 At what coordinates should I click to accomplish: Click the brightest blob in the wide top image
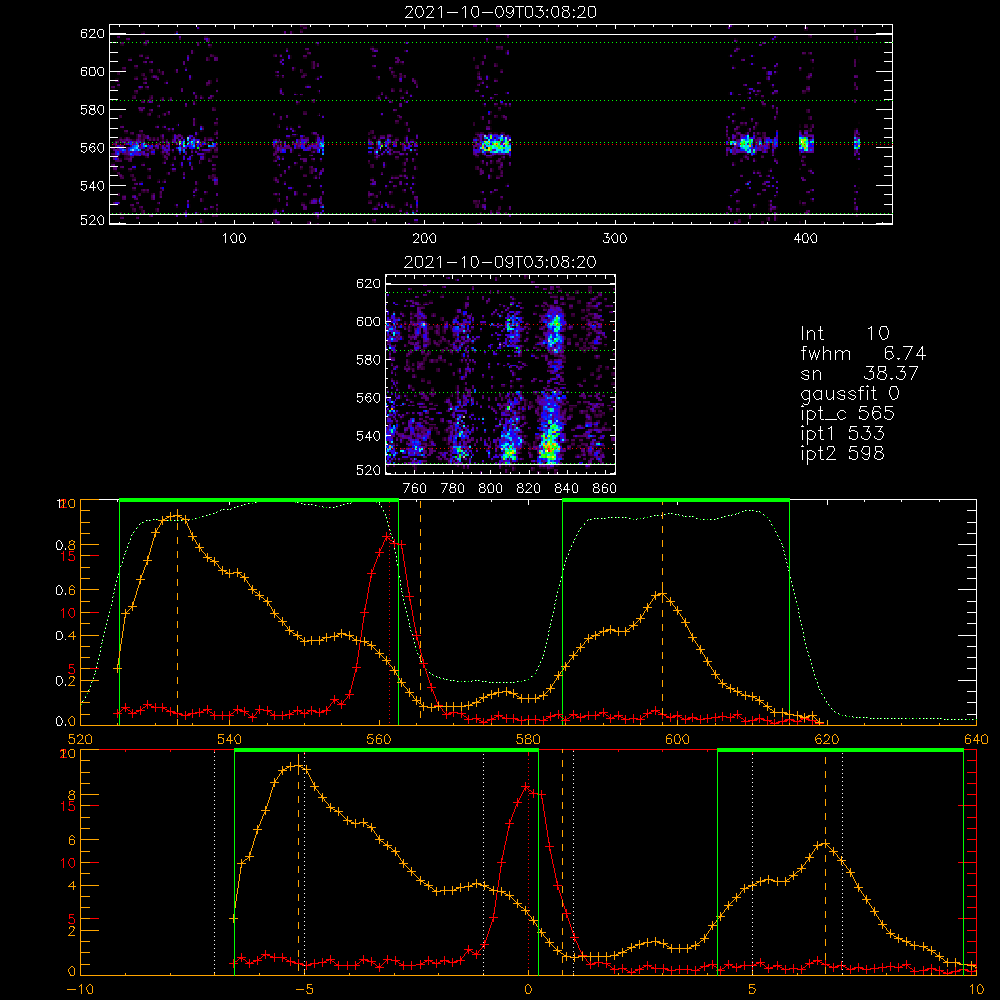[x=494, y=145]
